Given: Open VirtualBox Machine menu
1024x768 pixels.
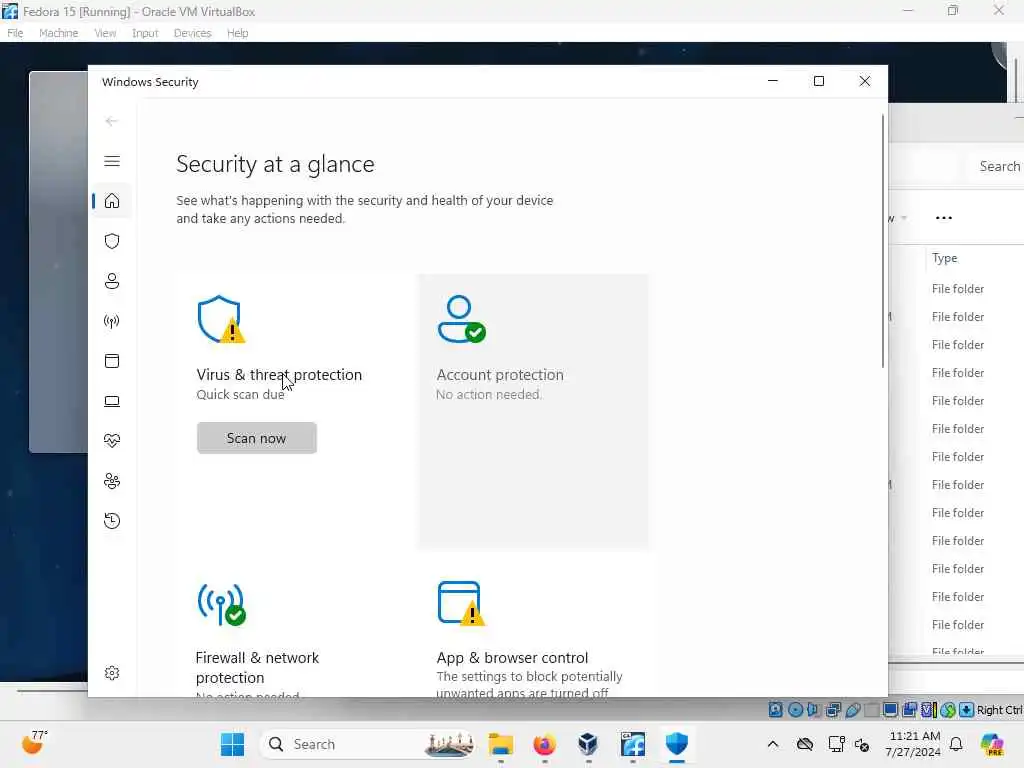Looking at the screenshot, I should 58,33.
